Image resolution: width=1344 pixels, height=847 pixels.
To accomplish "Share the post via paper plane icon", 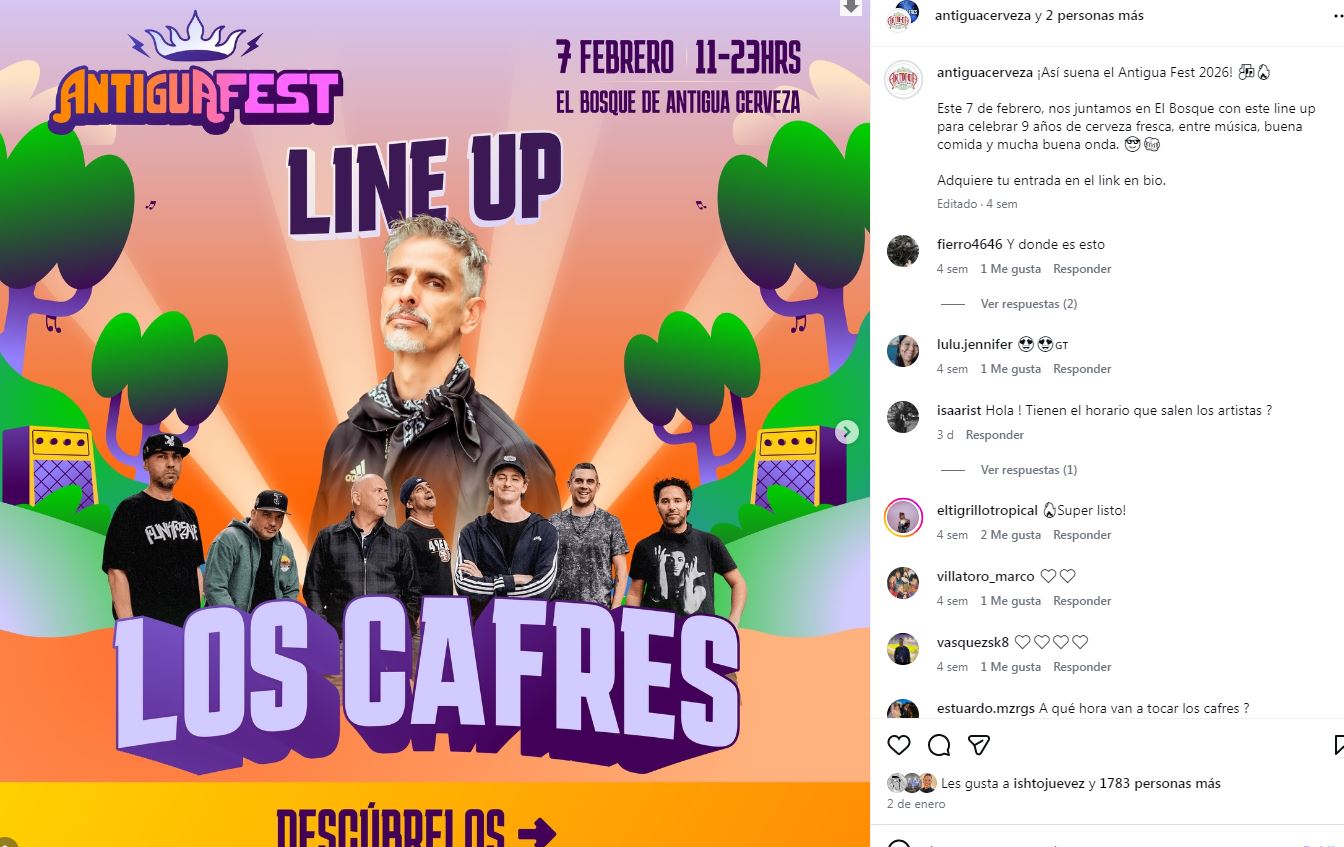I will (x=979, y=745).
